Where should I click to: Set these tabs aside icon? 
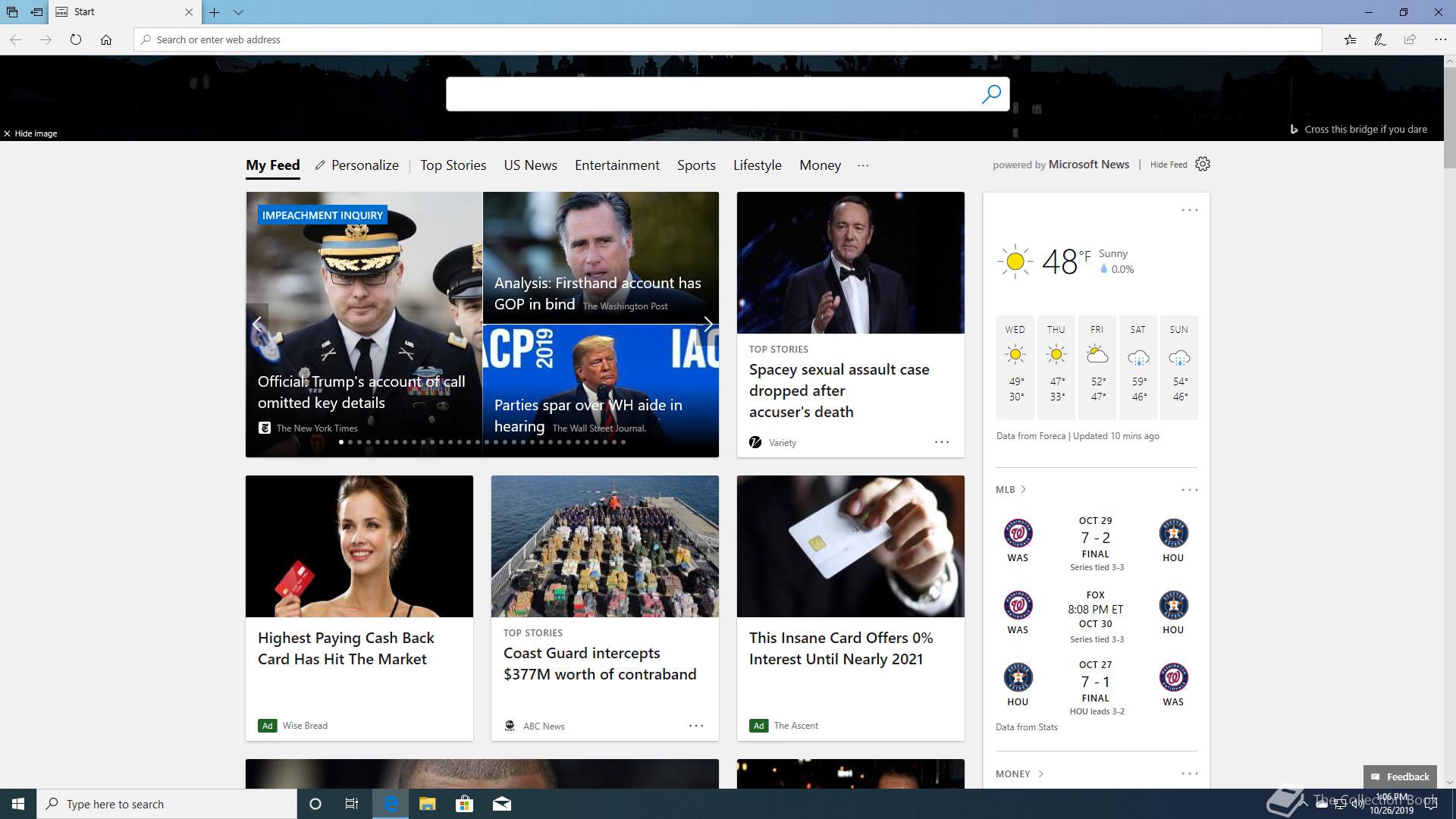tap(36, 12)
